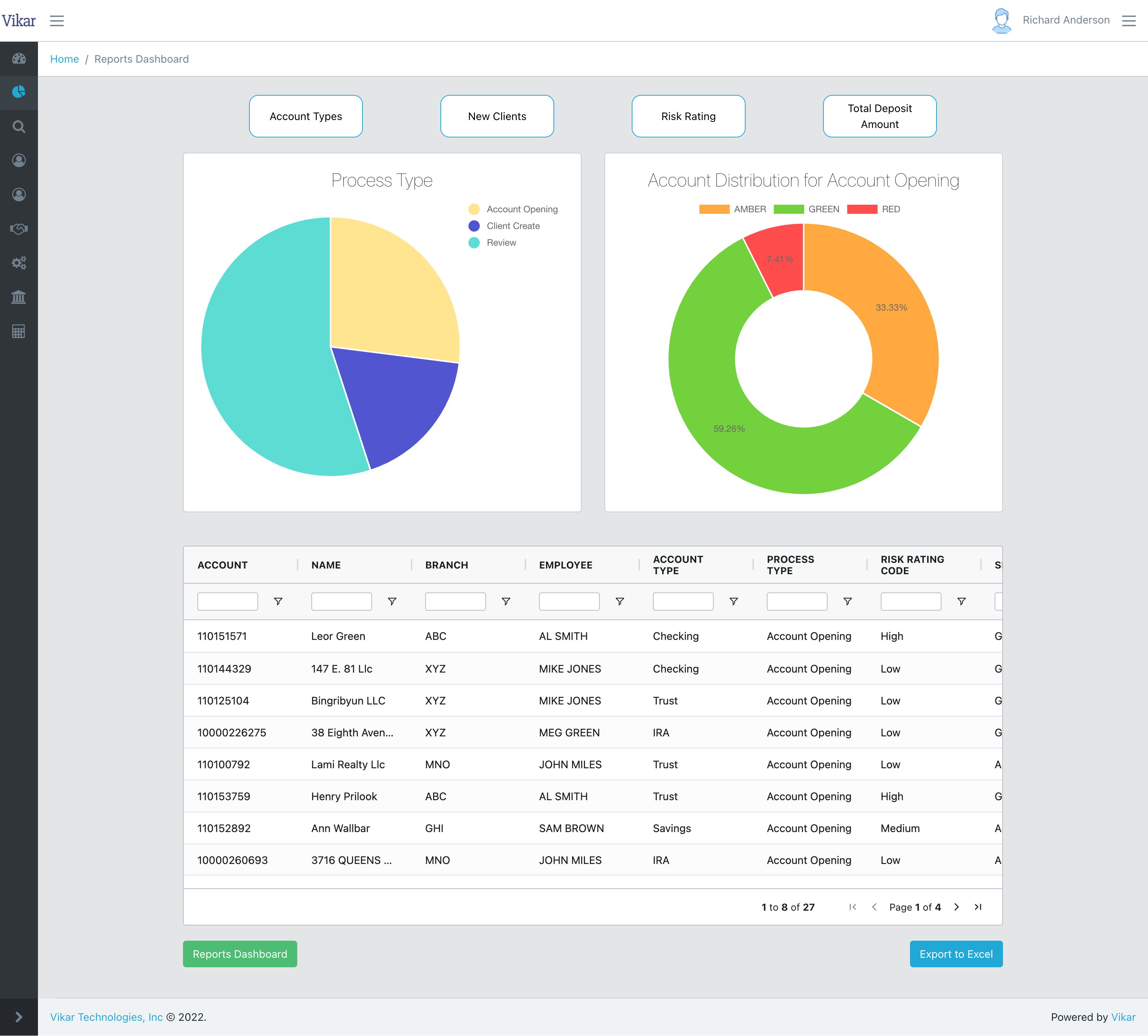Click the Name column filter input
Screen dimensions: 1148x1036
click(x=341, y=602)
